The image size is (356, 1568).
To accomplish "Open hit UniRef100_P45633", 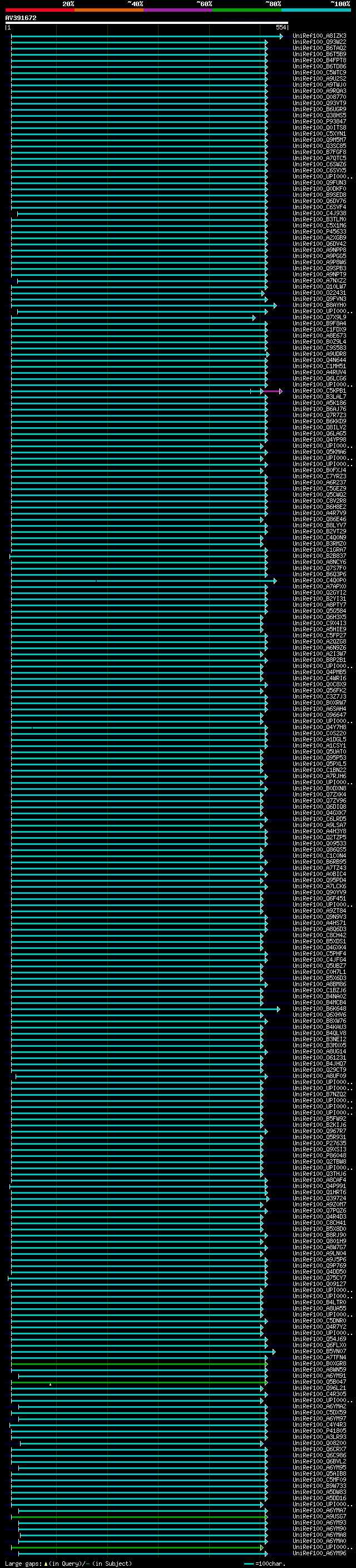I will (x=319, y=232).
